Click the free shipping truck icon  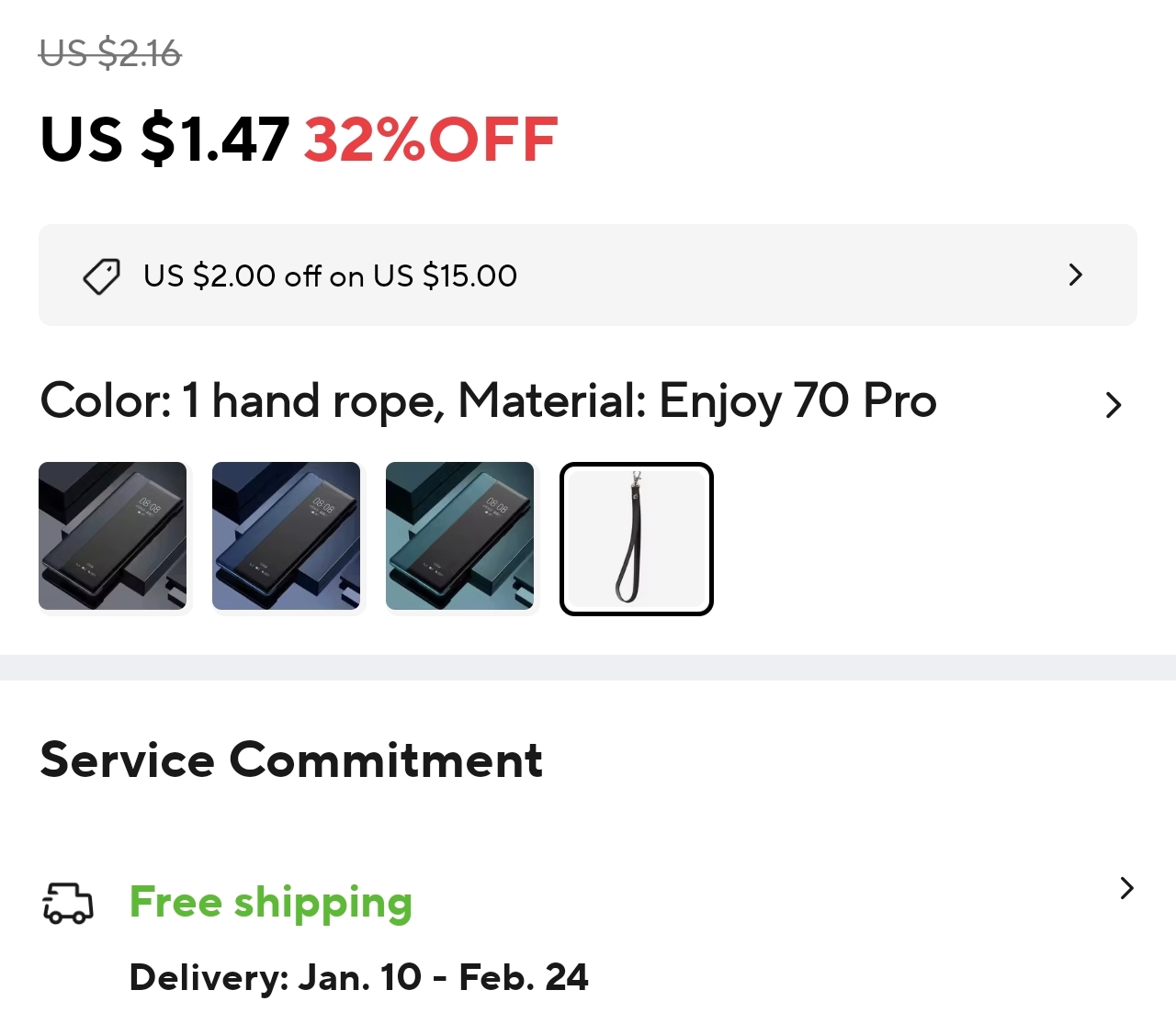point(68,903)
